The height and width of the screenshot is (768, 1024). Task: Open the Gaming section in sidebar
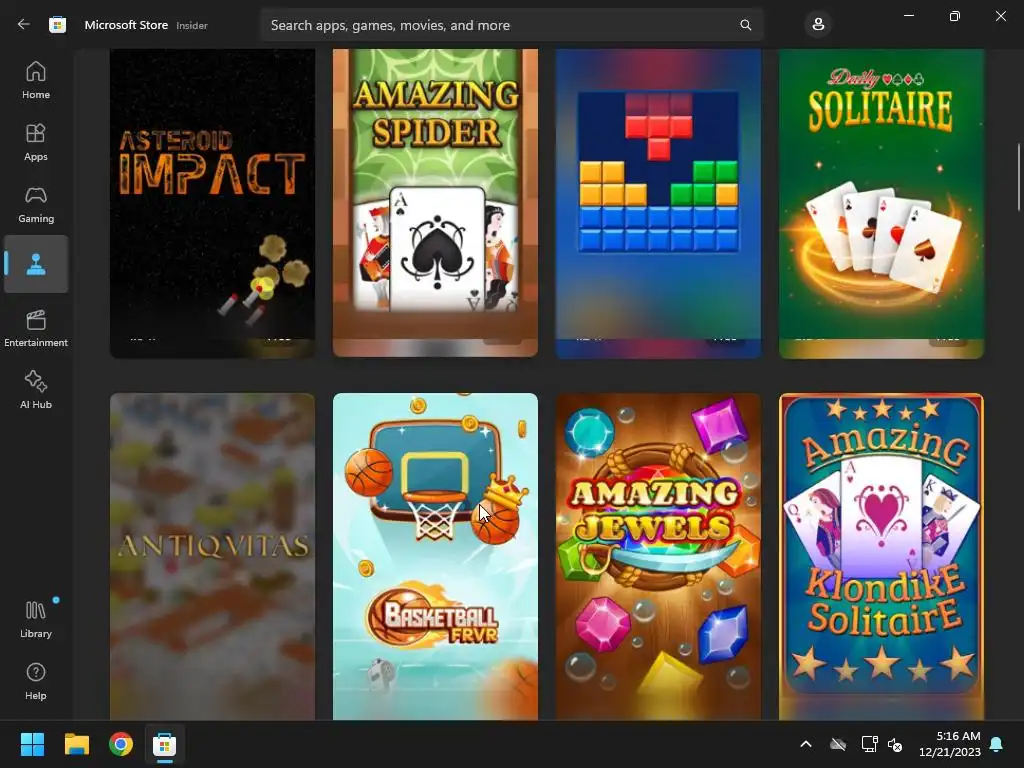pyautogui.click(x=36, y=204)
